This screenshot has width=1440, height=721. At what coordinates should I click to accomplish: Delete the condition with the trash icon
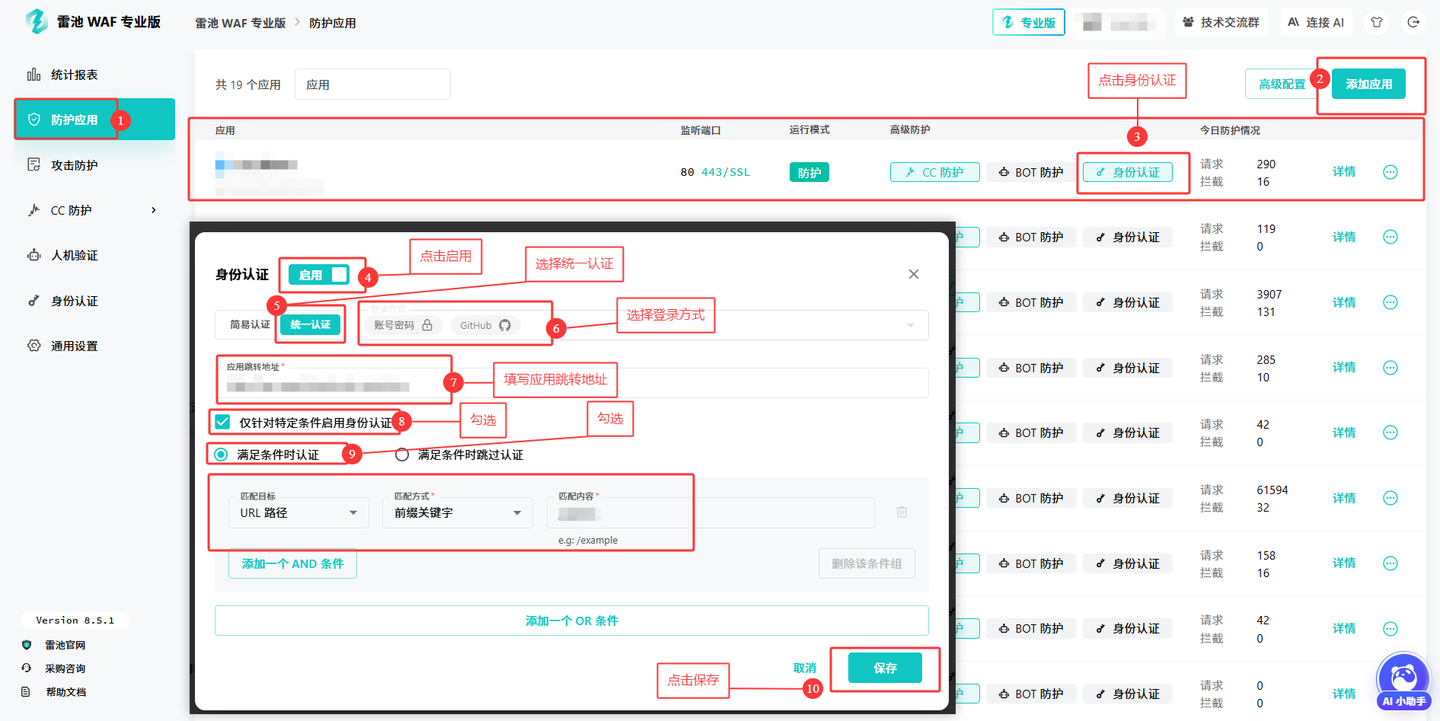902,512
